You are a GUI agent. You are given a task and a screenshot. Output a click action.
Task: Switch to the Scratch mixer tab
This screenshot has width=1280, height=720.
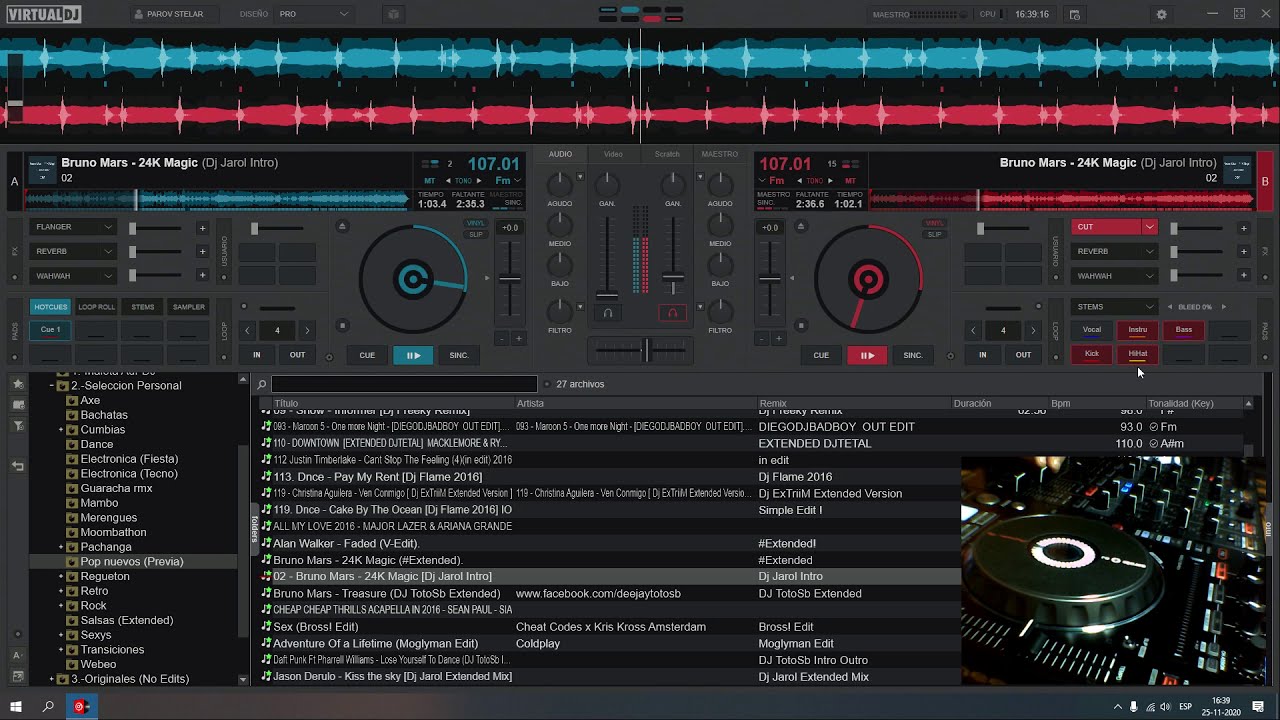tap(667, 154)
